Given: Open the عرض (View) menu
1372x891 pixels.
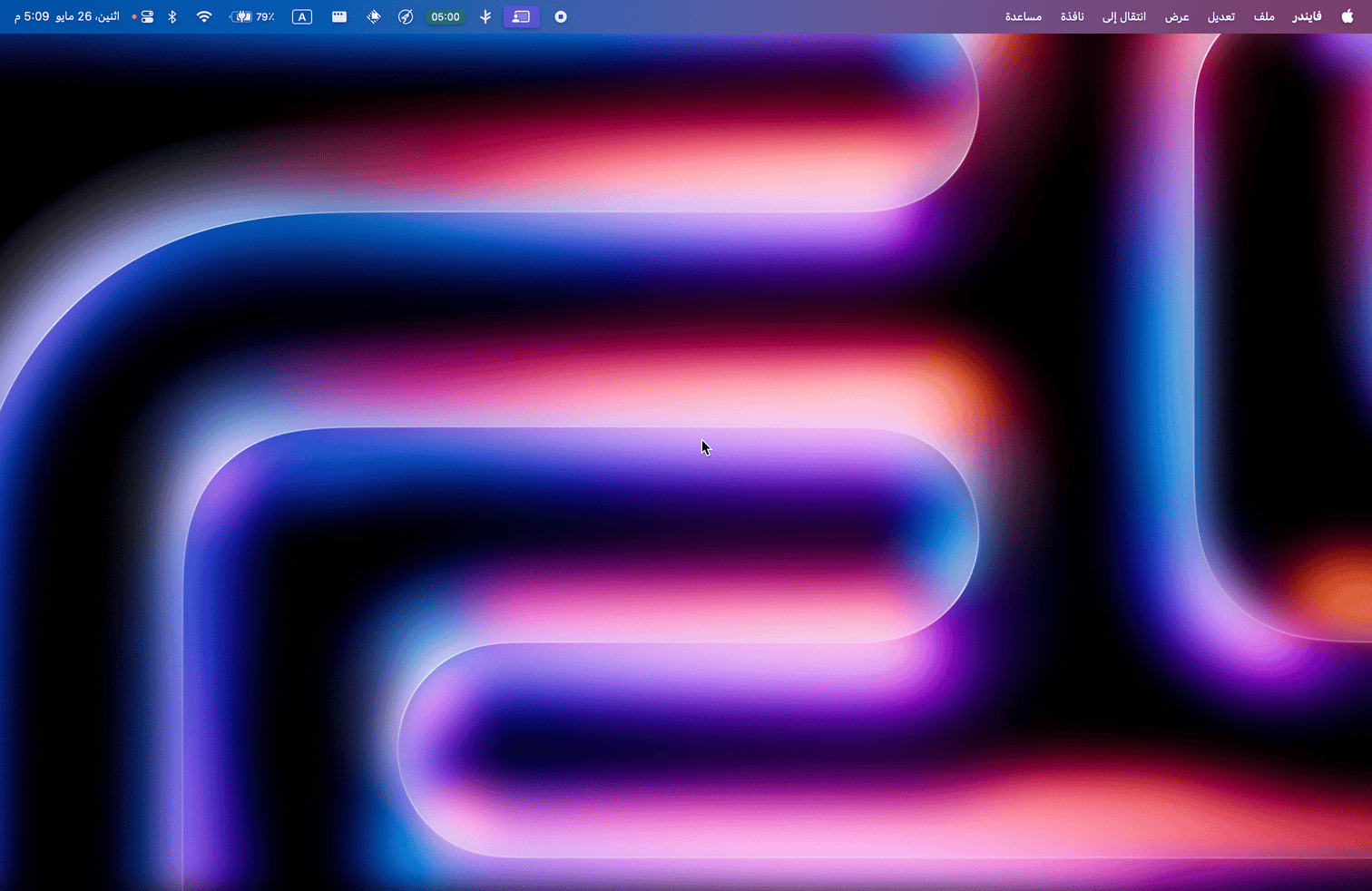Looking at the screenshot, I should pos(1177,16).
